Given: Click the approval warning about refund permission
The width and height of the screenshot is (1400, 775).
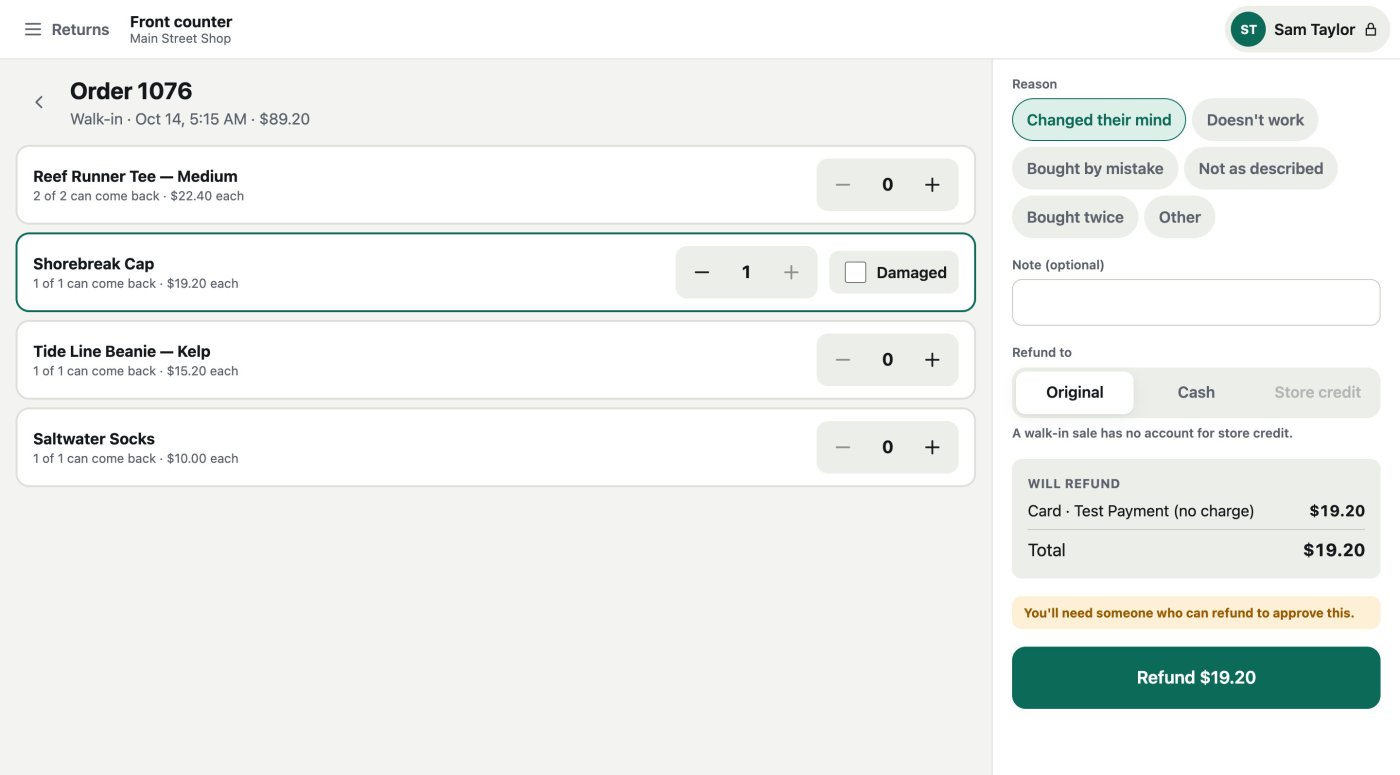Looking at the screenshot, I should point(1196,613).
